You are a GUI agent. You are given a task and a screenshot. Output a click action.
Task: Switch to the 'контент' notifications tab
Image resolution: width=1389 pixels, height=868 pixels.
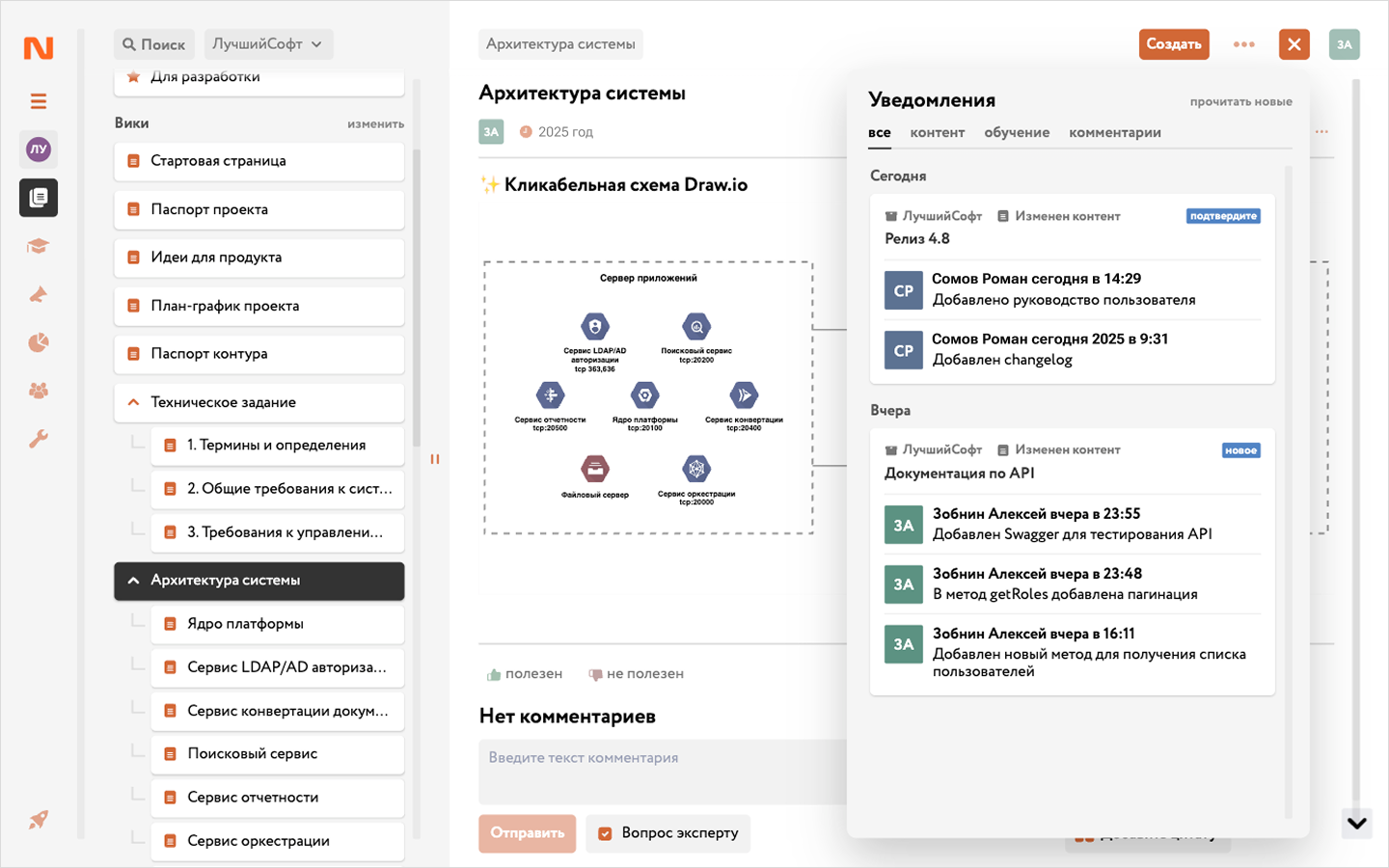937,133
